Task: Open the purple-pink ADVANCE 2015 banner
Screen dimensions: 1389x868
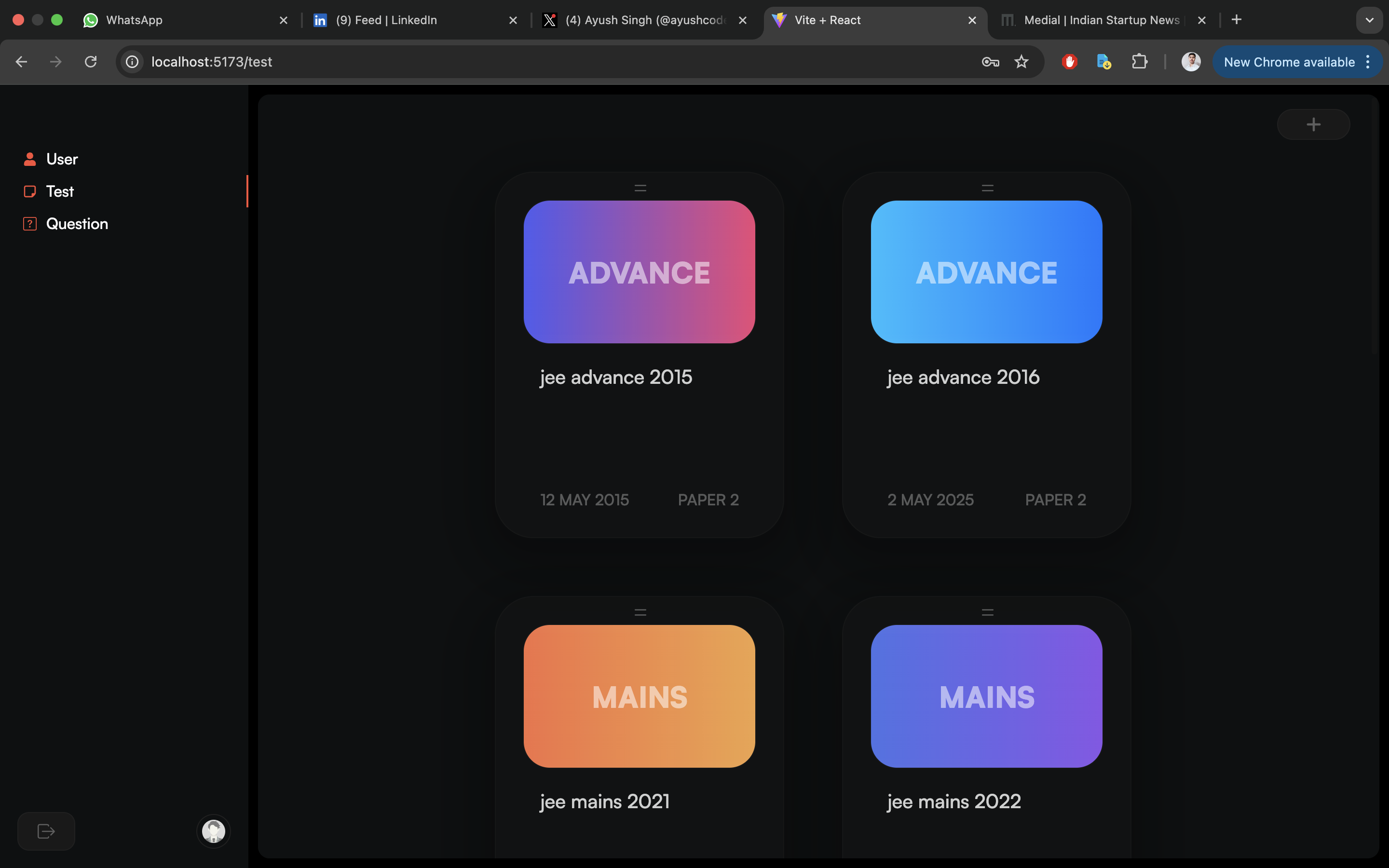Action: click(639, 272)
